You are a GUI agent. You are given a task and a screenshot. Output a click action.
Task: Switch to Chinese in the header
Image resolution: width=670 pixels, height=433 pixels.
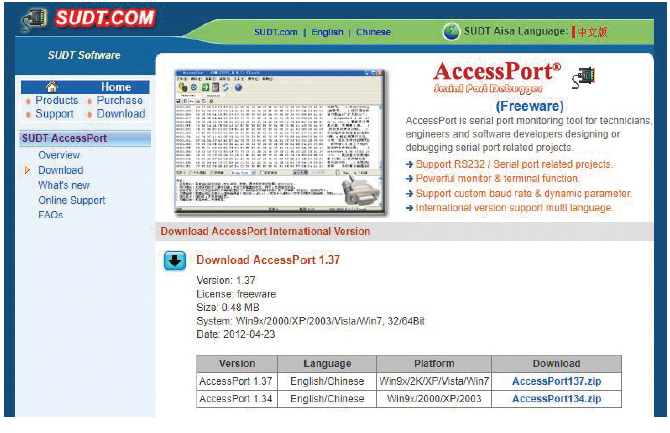pos(373,32)
